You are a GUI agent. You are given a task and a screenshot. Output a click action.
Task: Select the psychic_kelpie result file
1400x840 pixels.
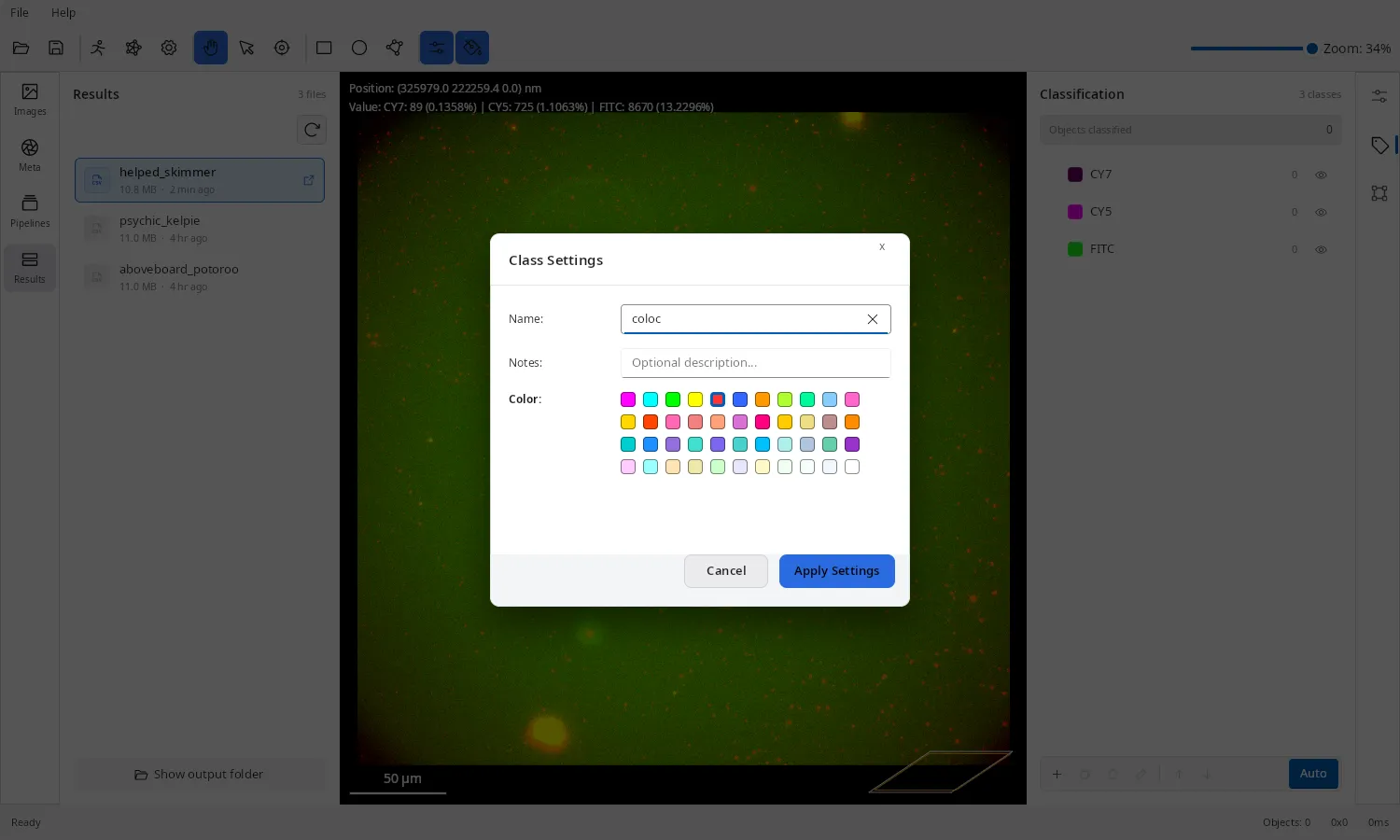[200, 229]
